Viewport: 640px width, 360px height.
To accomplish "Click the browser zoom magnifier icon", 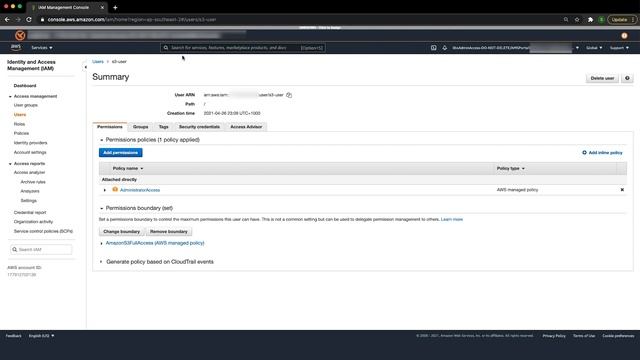I will 566,19.
